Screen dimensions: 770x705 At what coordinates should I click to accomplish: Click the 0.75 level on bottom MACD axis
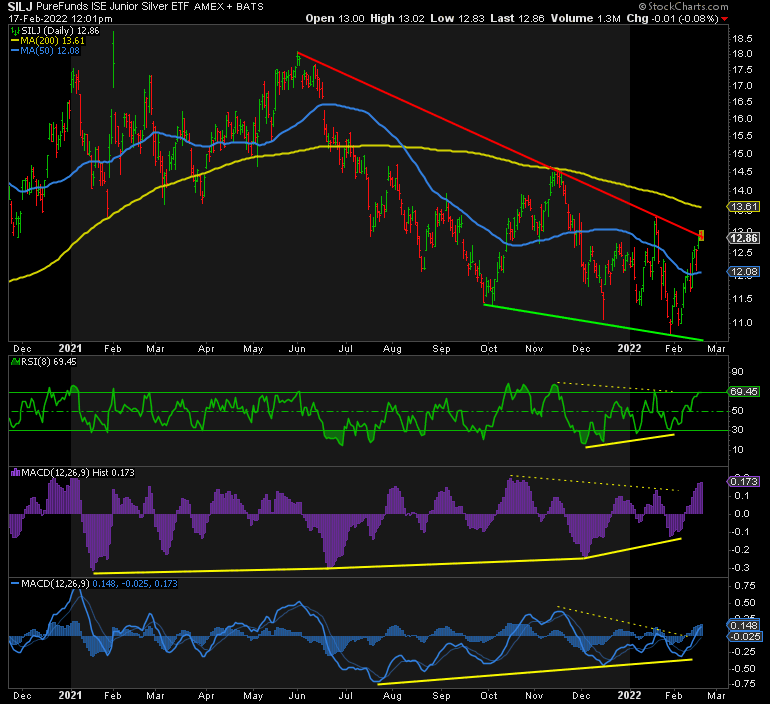(745, 586)
